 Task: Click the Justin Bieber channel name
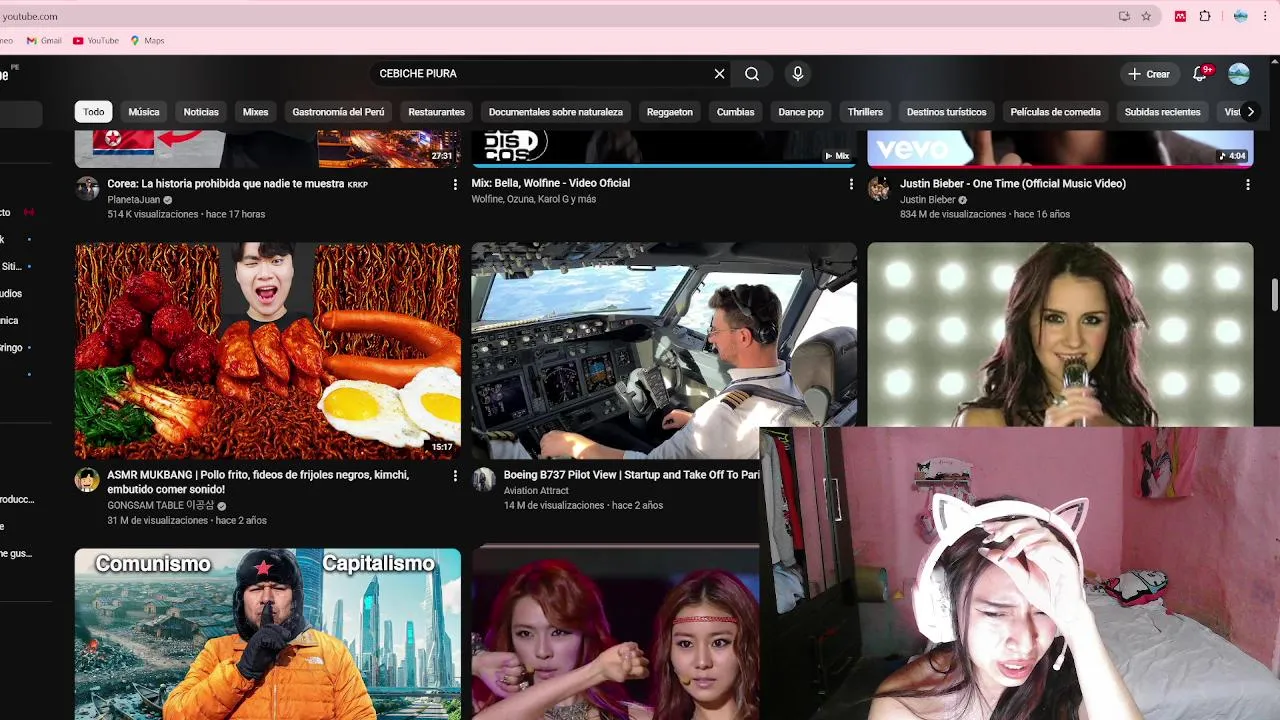coord(928,200)
